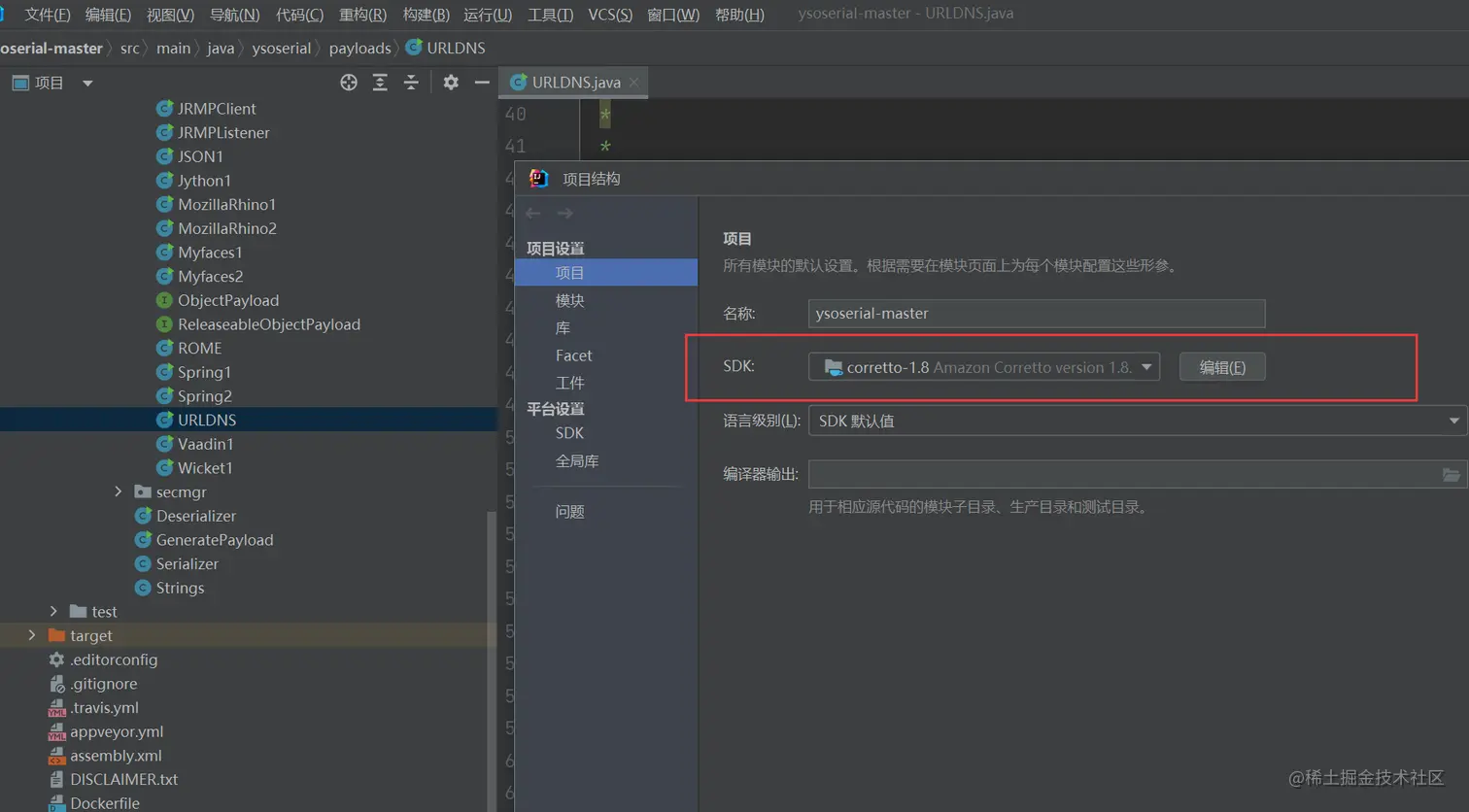Open the 导航(N) menu
Viewport: 1469px width, 812px height.
click(x=234, y=15)
